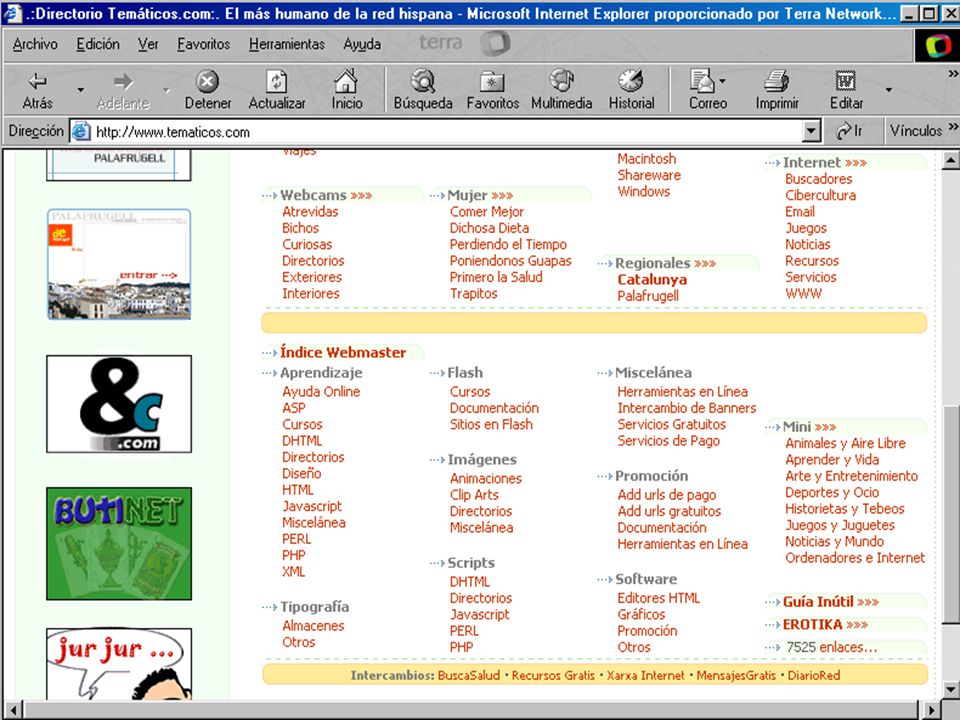Viewport: 960px width, 720px height.
Task: Click the 7525 enlaces text
Action: click(x=831, y=647)
